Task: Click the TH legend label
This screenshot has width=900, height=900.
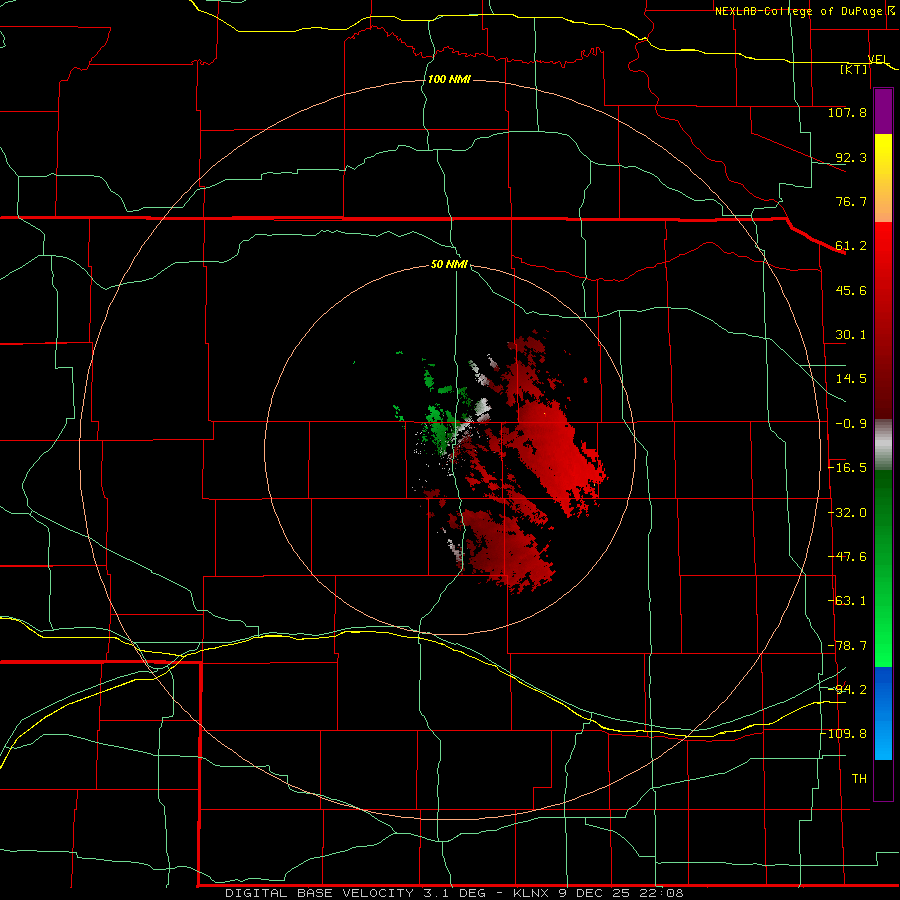Action: [x=859, y=779]
